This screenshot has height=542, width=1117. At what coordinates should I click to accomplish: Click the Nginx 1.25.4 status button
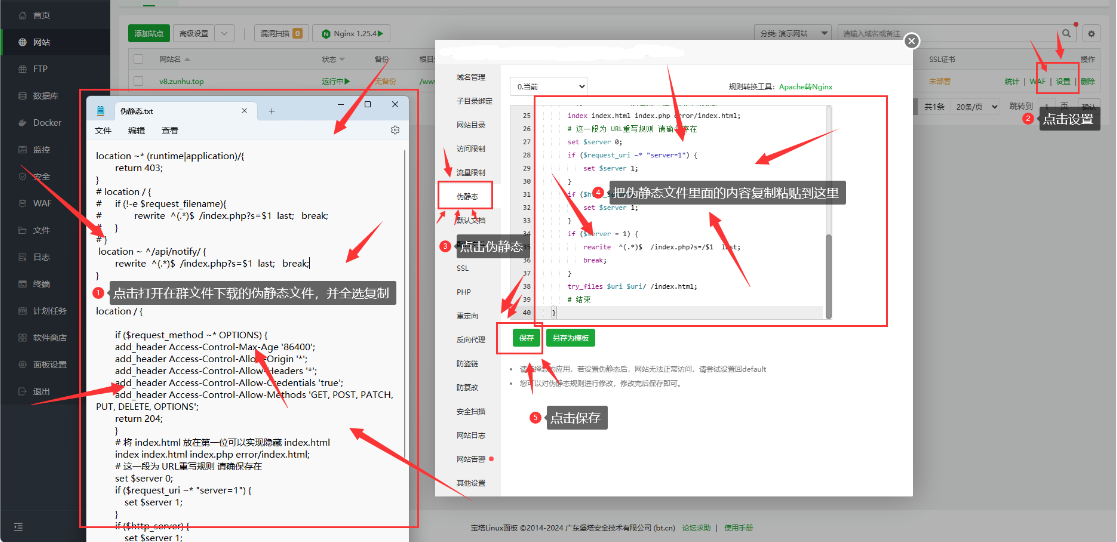pyautogui.click(x=352, y=33)
